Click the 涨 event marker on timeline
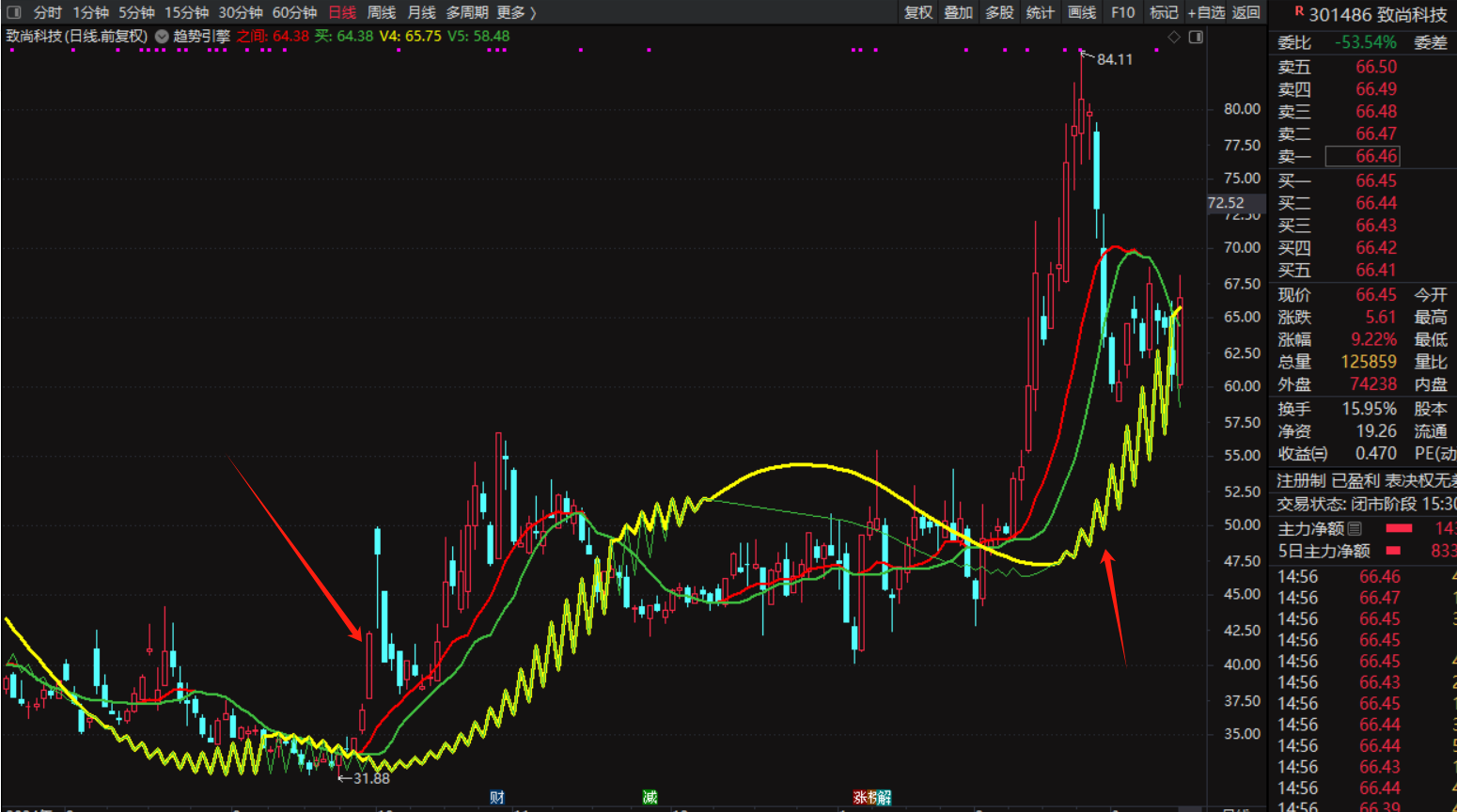Viewport: 1457px width, 812px height. coord(859,797)
